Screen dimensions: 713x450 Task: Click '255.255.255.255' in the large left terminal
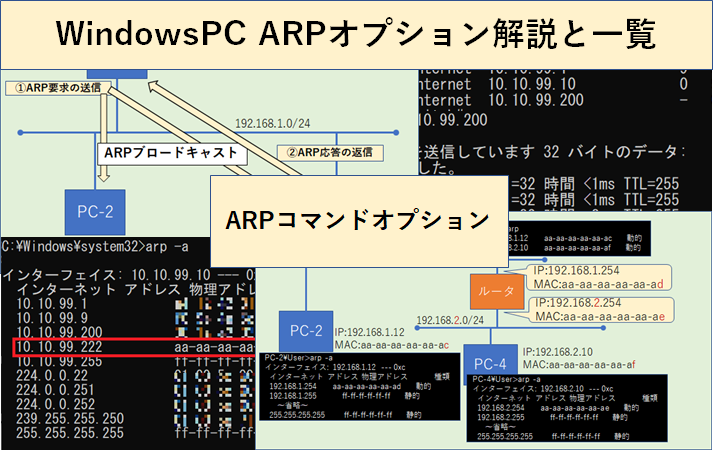(x=70, y=433)
